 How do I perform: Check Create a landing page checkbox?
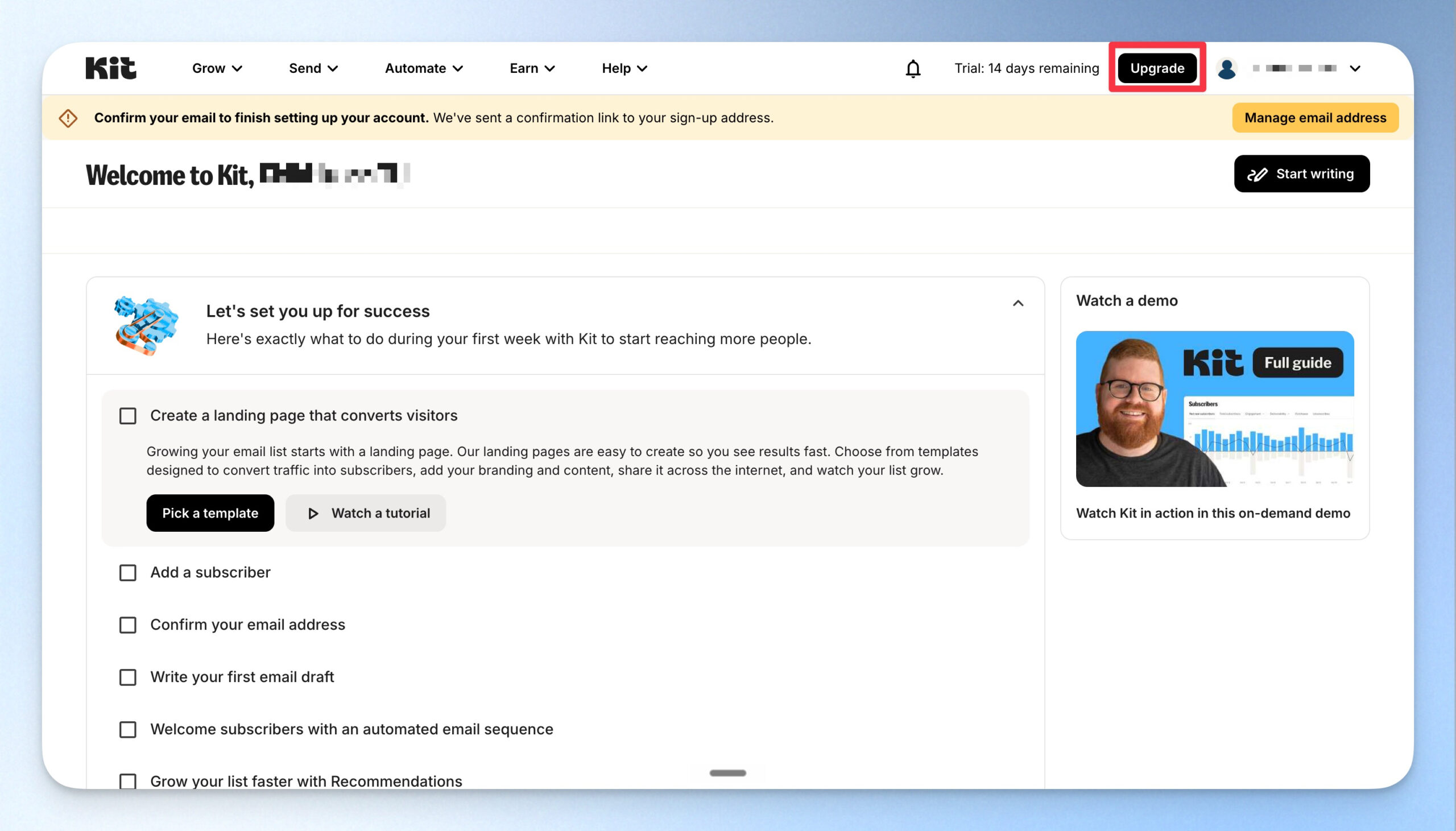128,415
